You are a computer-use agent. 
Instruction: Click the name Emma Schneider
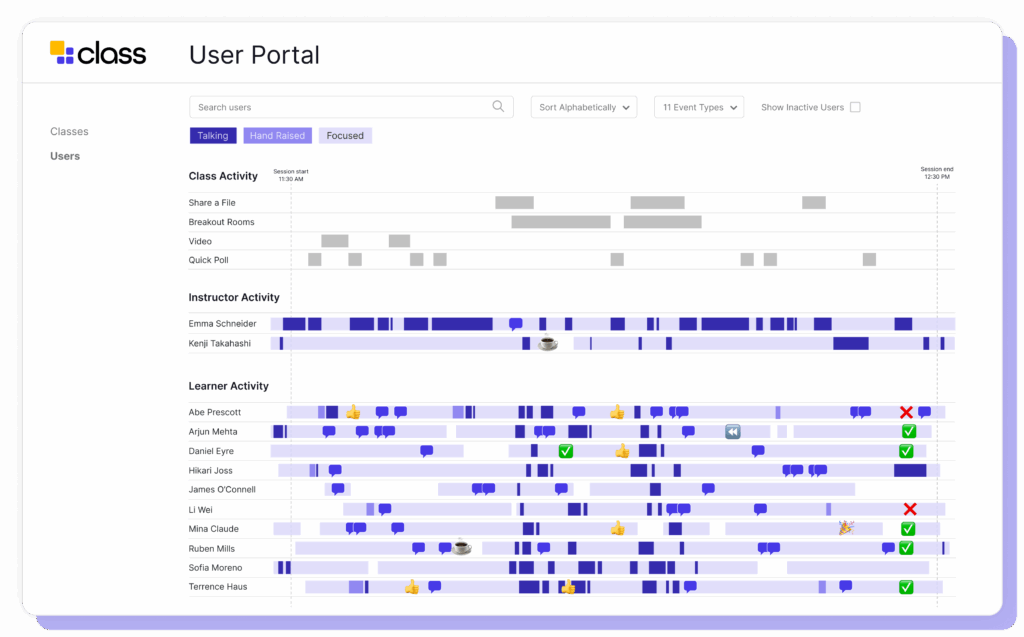(x=221, y=323)
